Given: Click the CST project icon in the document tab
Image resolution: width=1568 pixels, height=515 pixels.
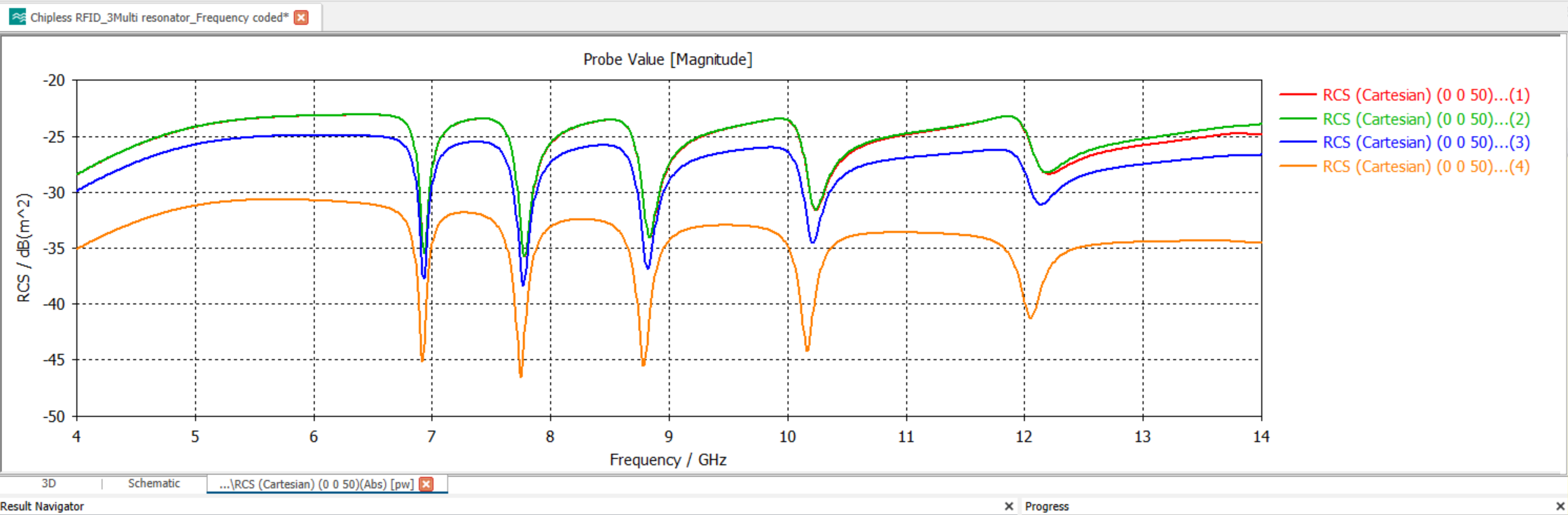Looking at the screenshot, I should [18, 17].
